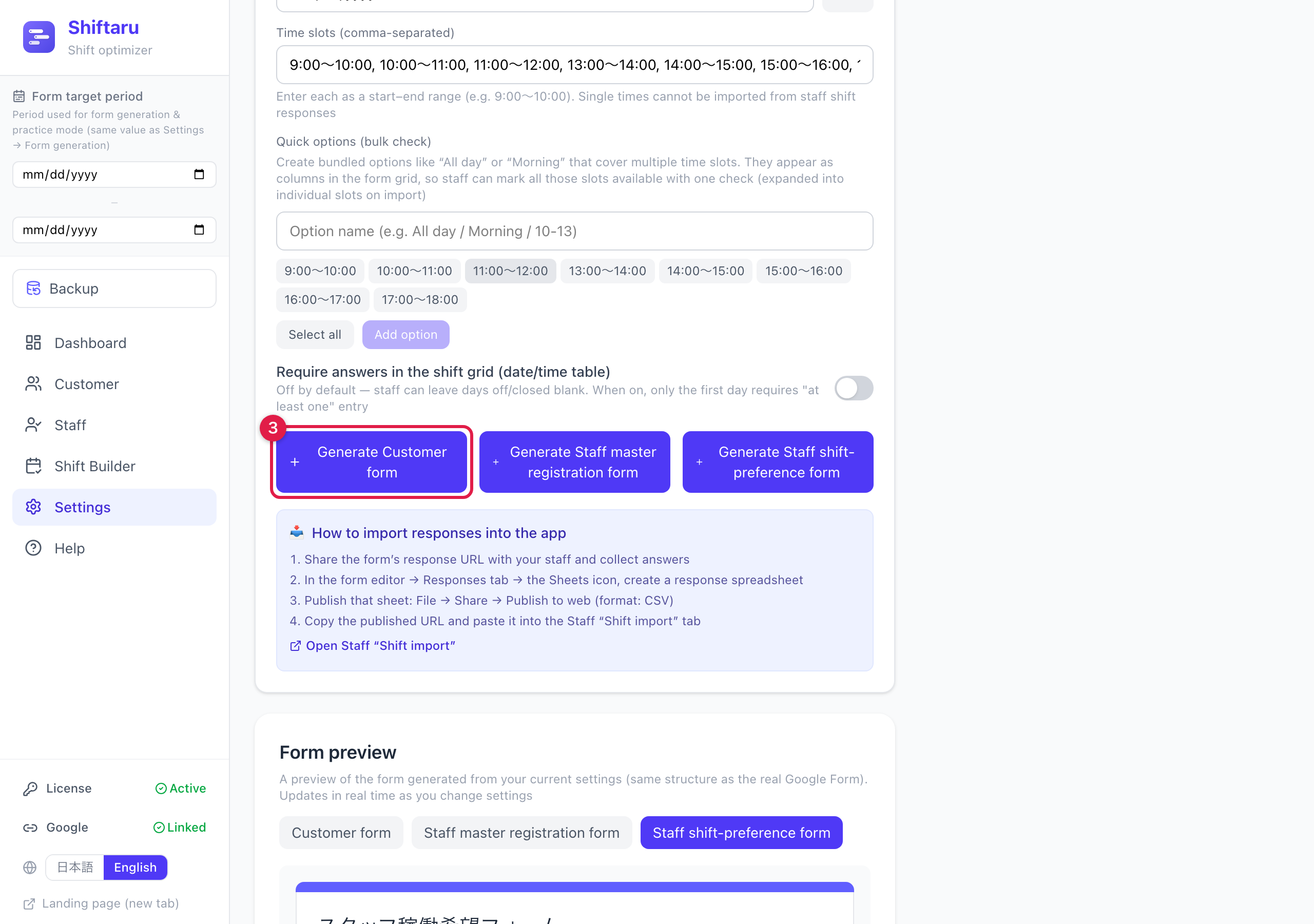1314x924 pixels.
Task: Click the Linked Google status
Action: [x=180, y=828]
